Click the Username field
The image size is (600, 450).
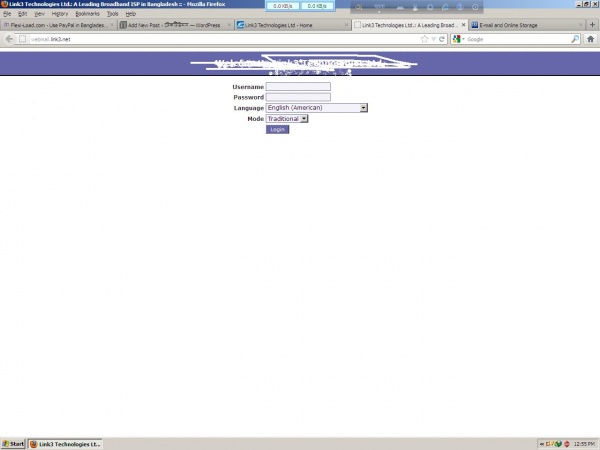298,86
